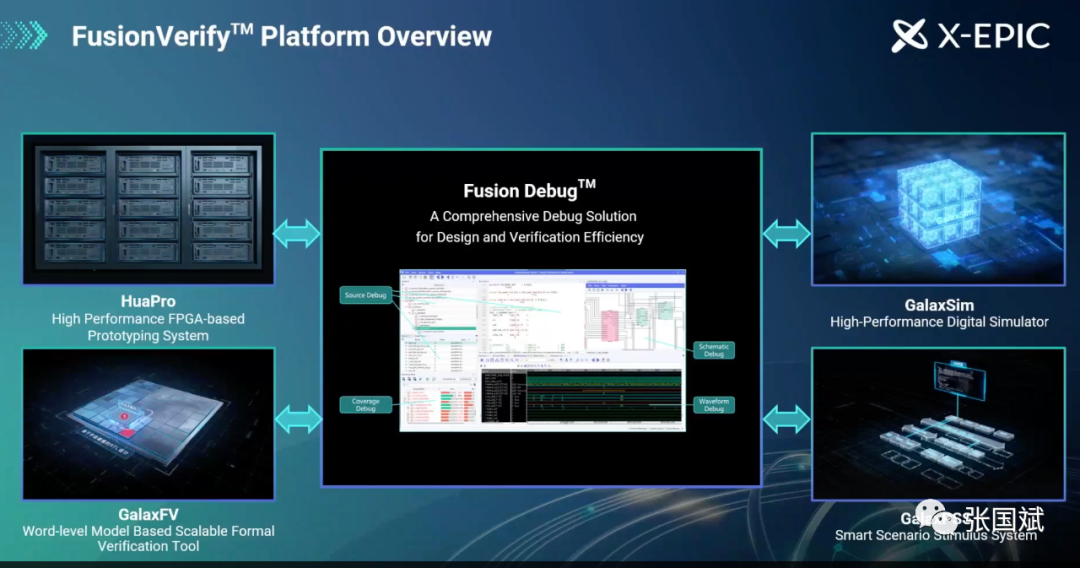Click the Waveform Debug label

pos(714,405)
